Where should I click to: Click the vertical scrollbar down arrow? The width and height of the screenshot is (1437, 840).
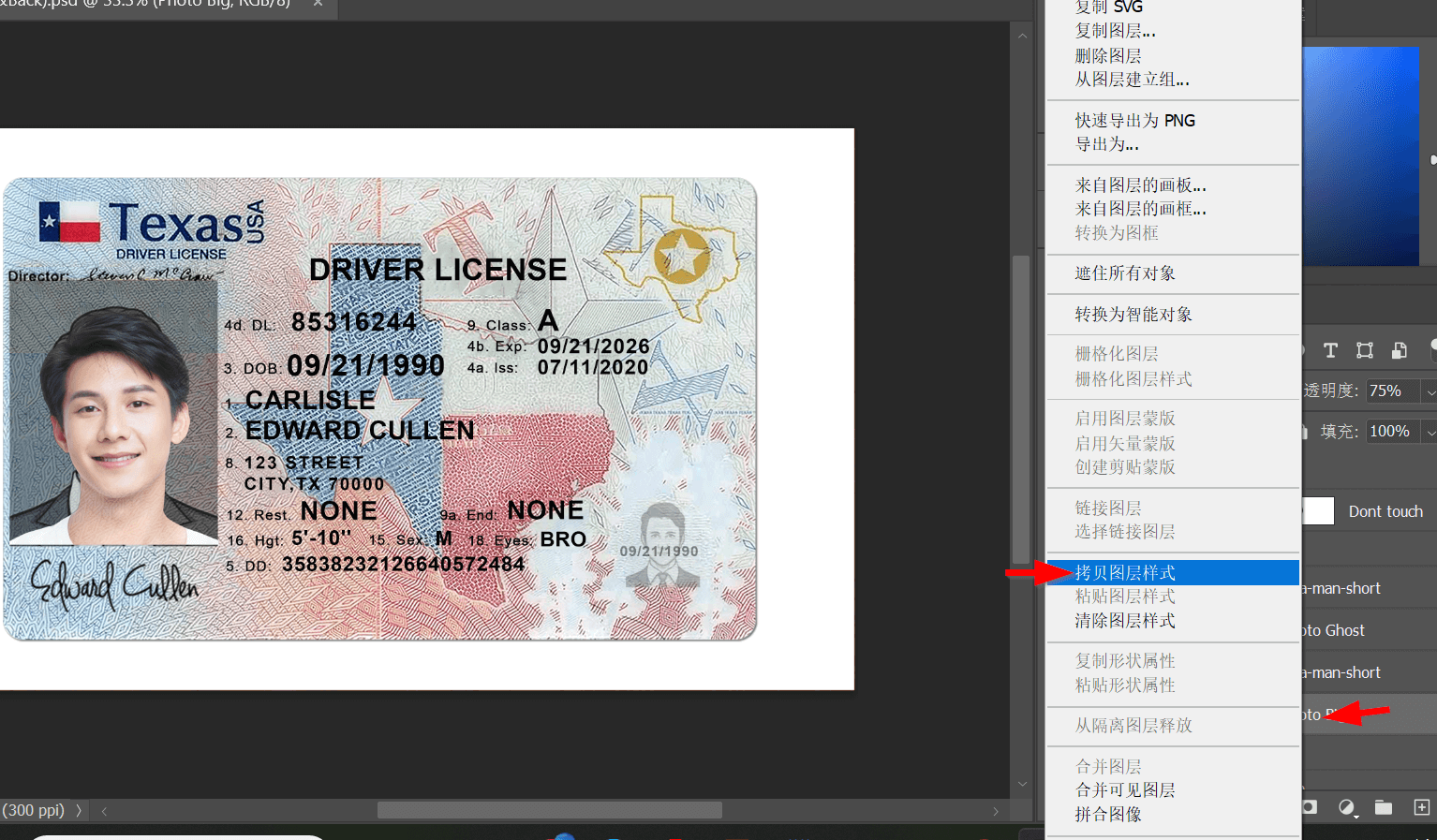pos(1022,784)
